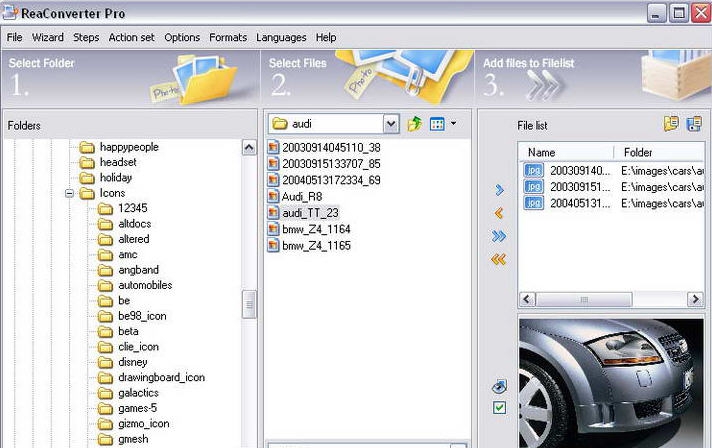Select the holiday folder
The image size is (712, 448).
point(116,177)
